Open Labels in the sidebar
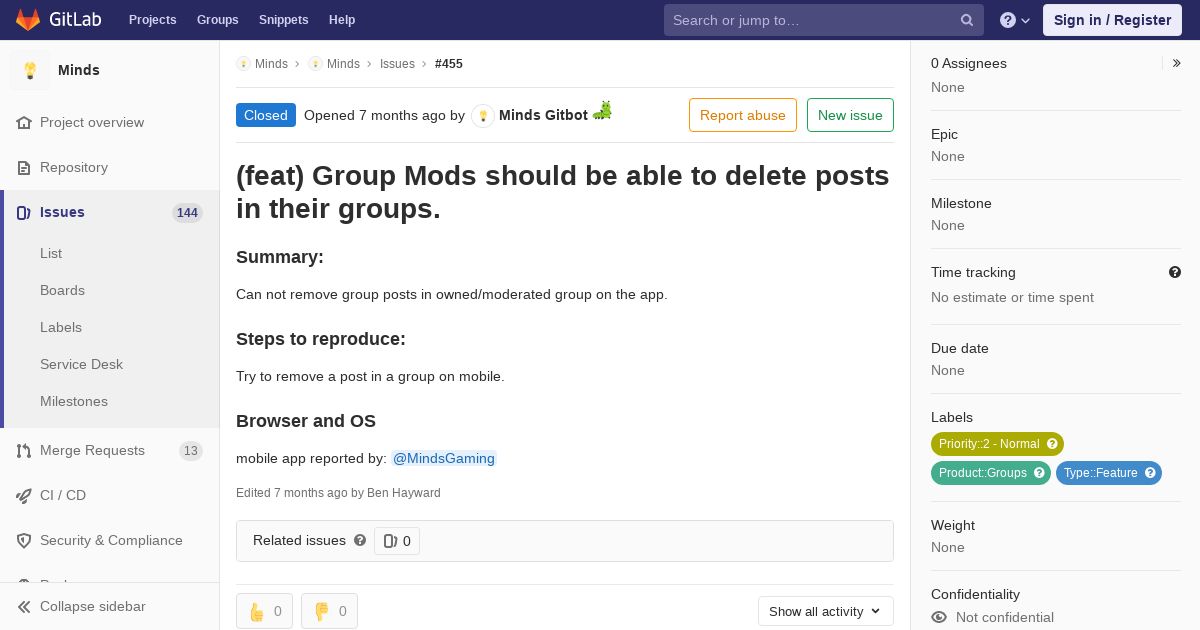This screenshot has height=630, width=1200. (61, 328)
